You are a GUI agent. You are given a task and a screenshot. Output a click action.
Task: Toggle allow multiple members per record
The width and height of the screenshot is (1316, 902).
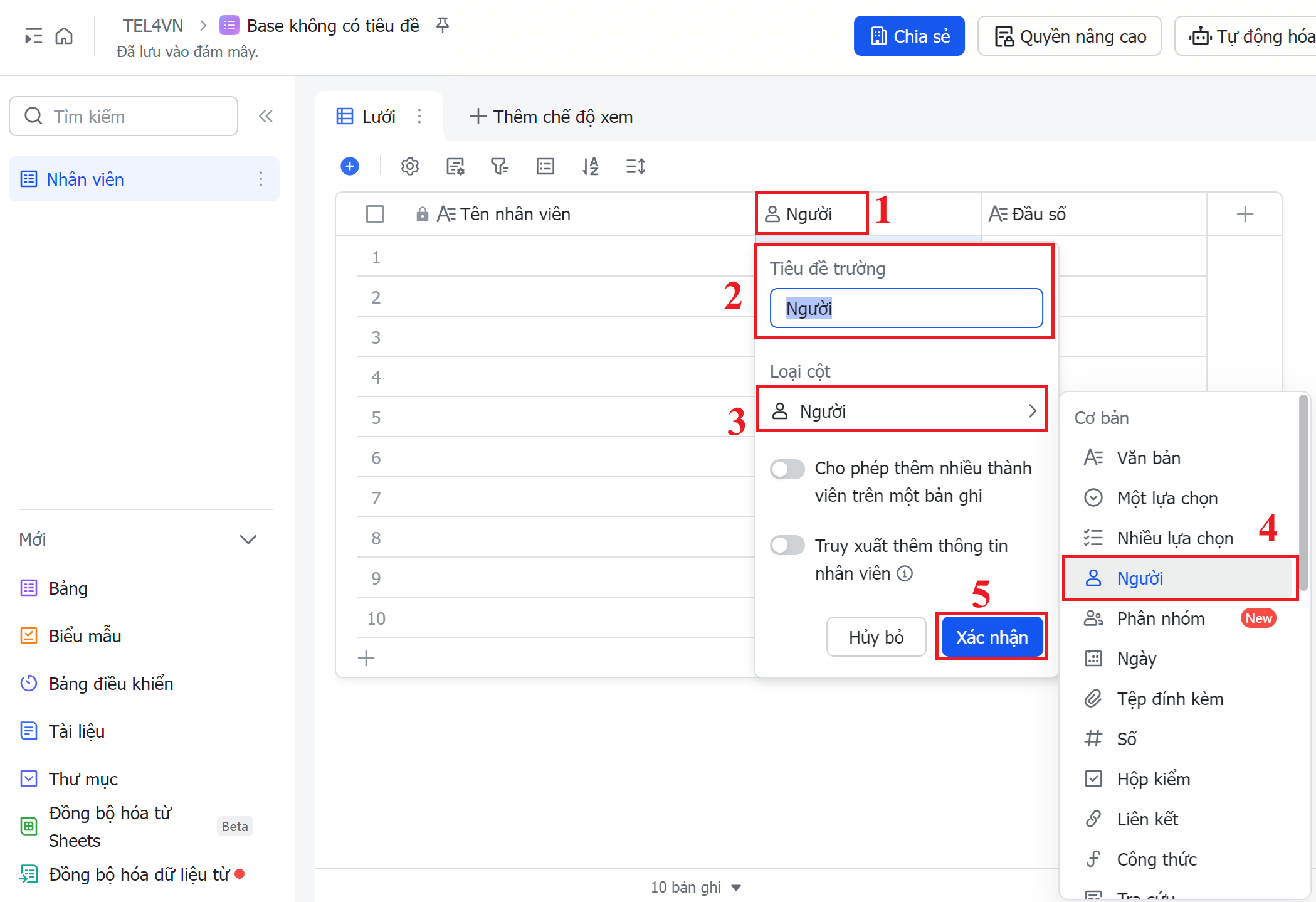(x=787, y=469)
